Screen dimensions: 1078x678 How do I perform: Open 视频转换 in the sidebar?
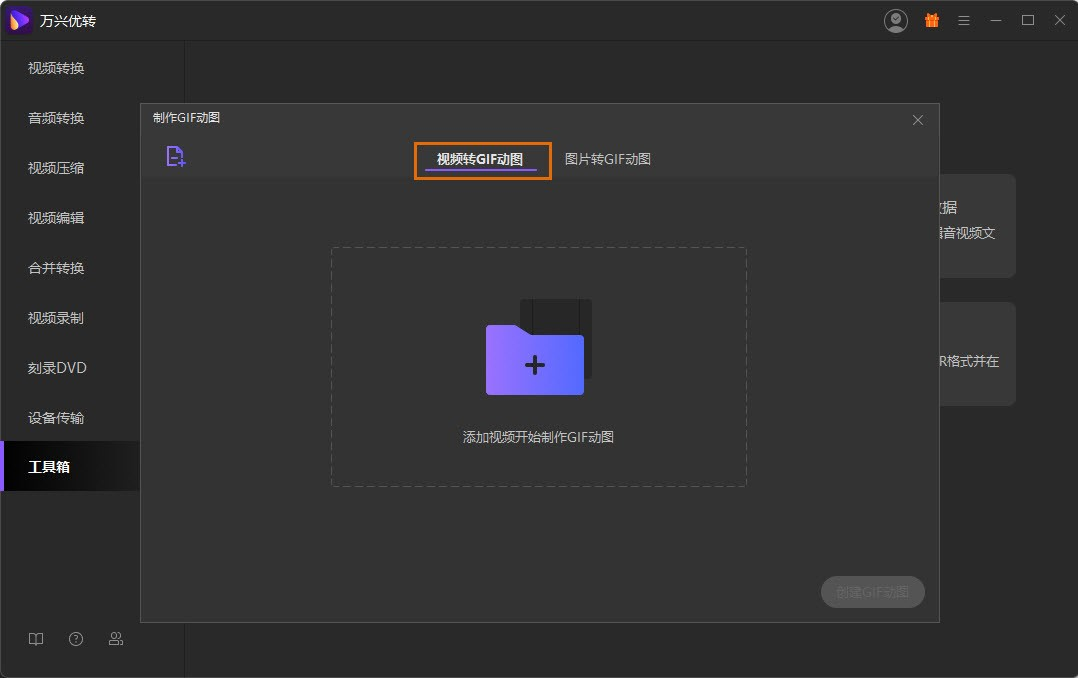pos(56,68)
